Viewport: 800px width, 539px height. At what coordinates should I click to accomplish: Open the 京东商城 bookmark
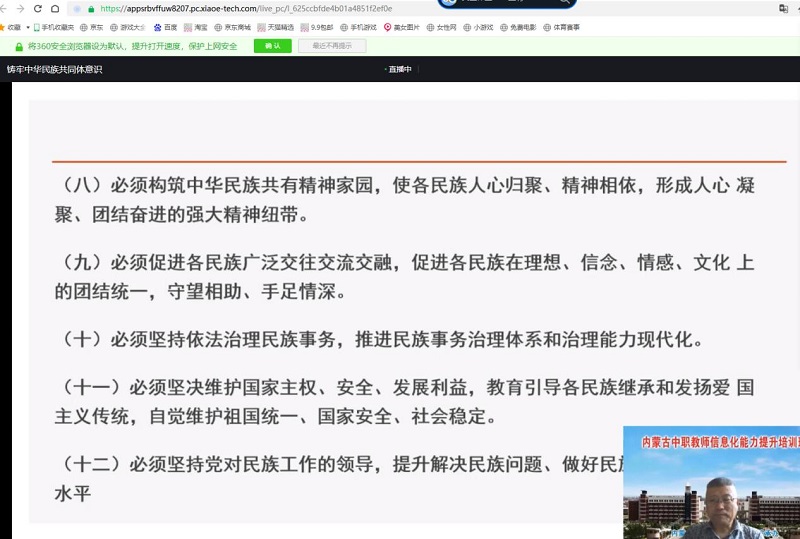(x=232, y=27)
